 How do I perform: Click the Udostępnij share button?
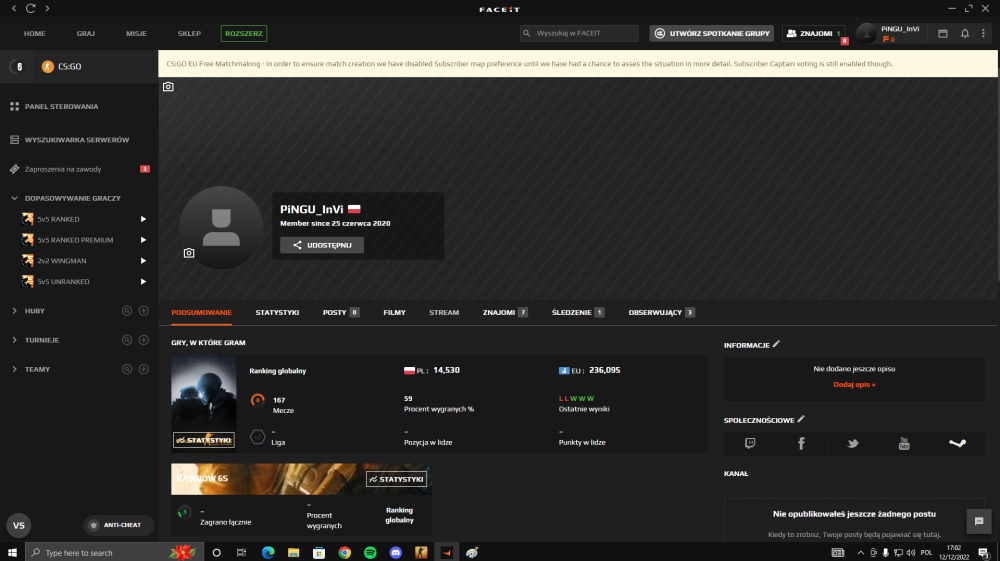(322, 245)
